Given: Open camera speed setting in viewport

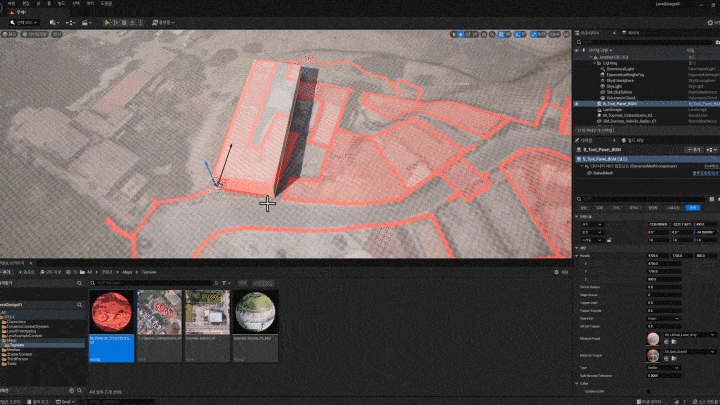Looking at the screenshot, I should [x=555, y=34].
